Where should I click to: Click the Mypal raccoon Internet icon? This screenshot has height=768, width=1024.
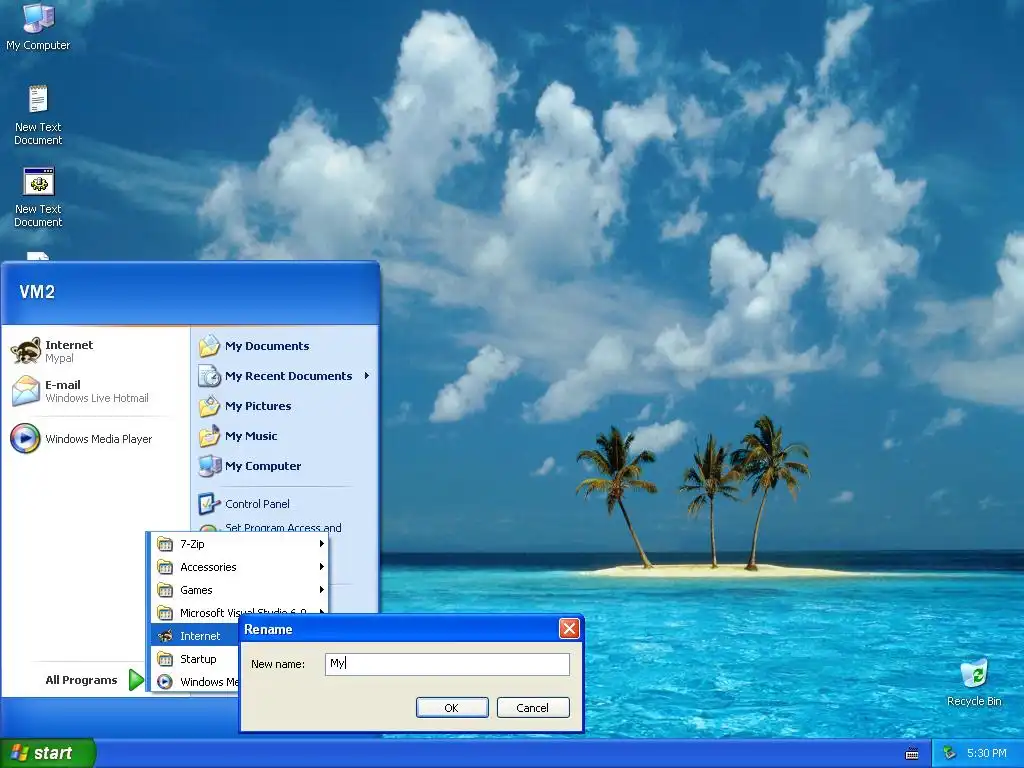(25, 351)
